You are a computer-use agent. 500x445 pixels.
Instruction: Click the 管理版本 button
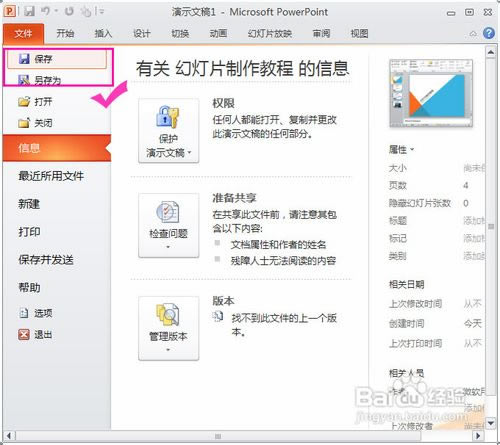click(x=169, y=328)
